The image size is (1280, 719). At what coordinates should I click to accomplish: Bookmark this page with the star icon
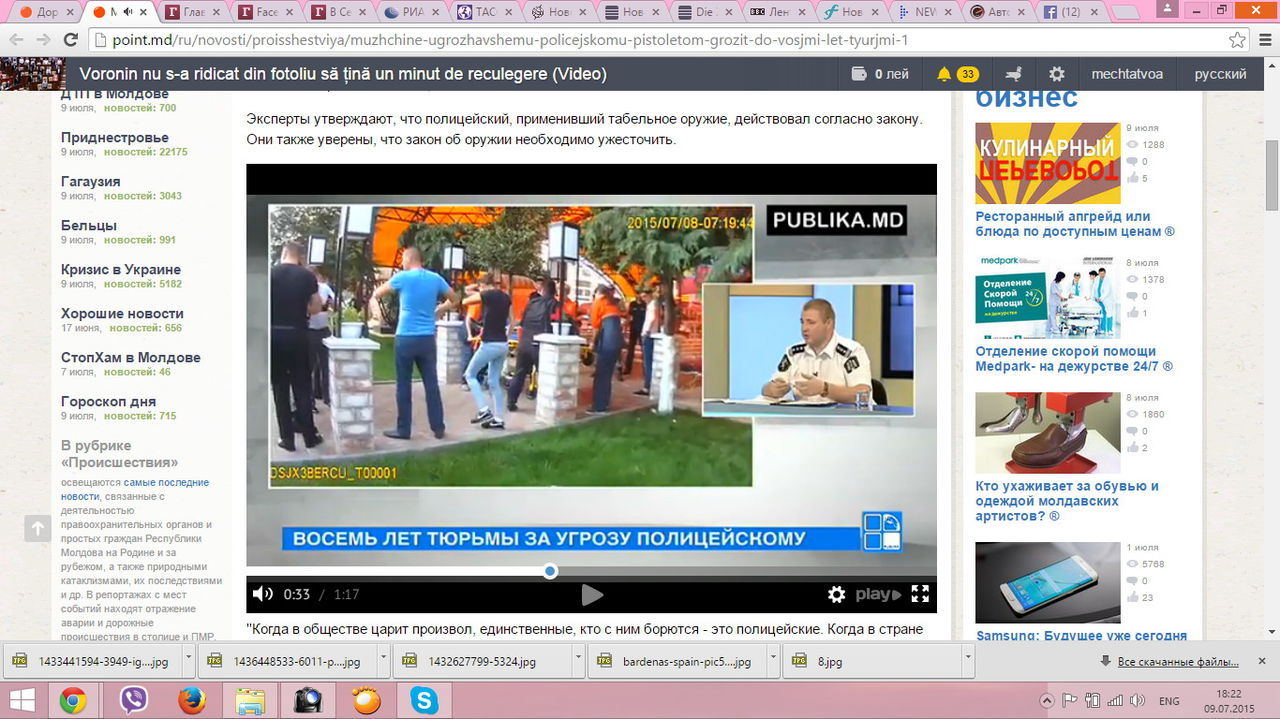(1237, 41)
